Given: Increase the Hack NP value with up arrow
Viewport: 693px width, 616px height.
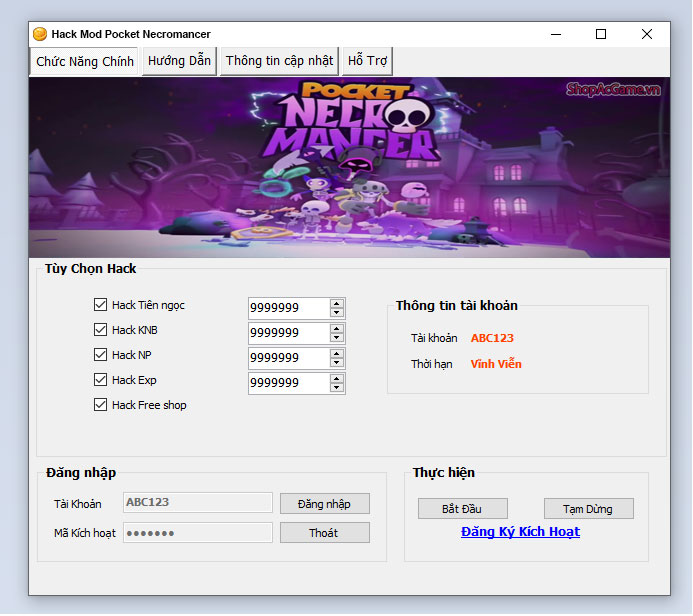Looking at the screenshot, I should tap(337, 354).
